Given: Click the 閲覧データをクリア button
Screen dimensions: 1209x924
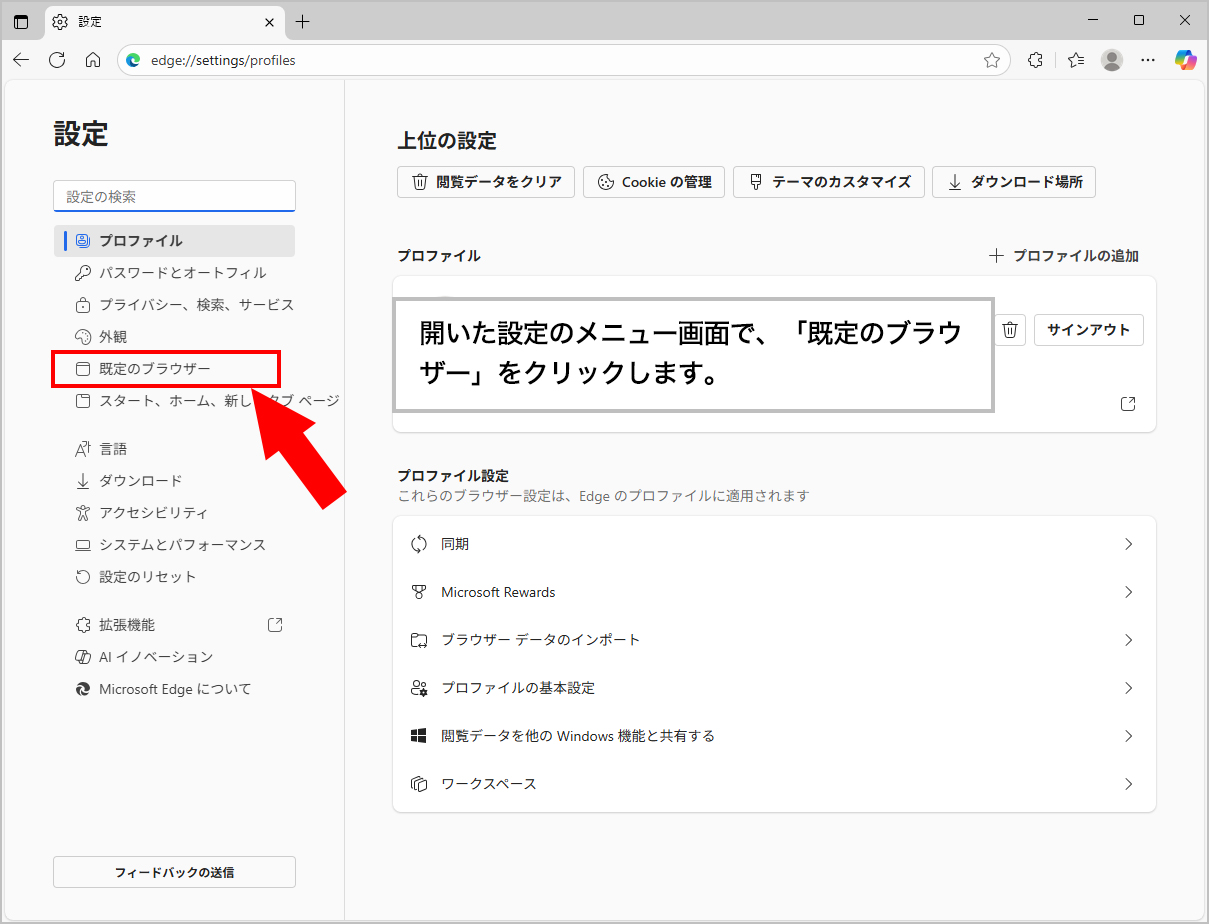Looking at the screenshot, I should [486, 182].
